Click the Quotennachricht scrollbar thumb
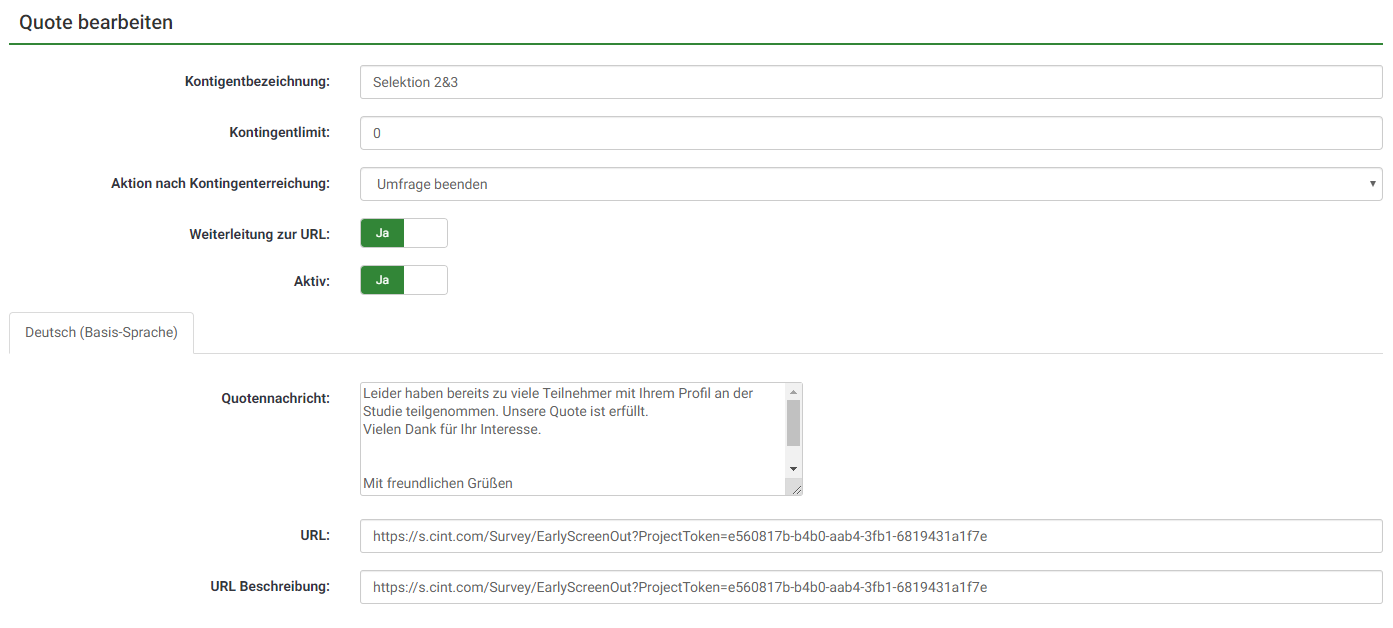This screenshot has width=1393, height=628. point(794,423)
